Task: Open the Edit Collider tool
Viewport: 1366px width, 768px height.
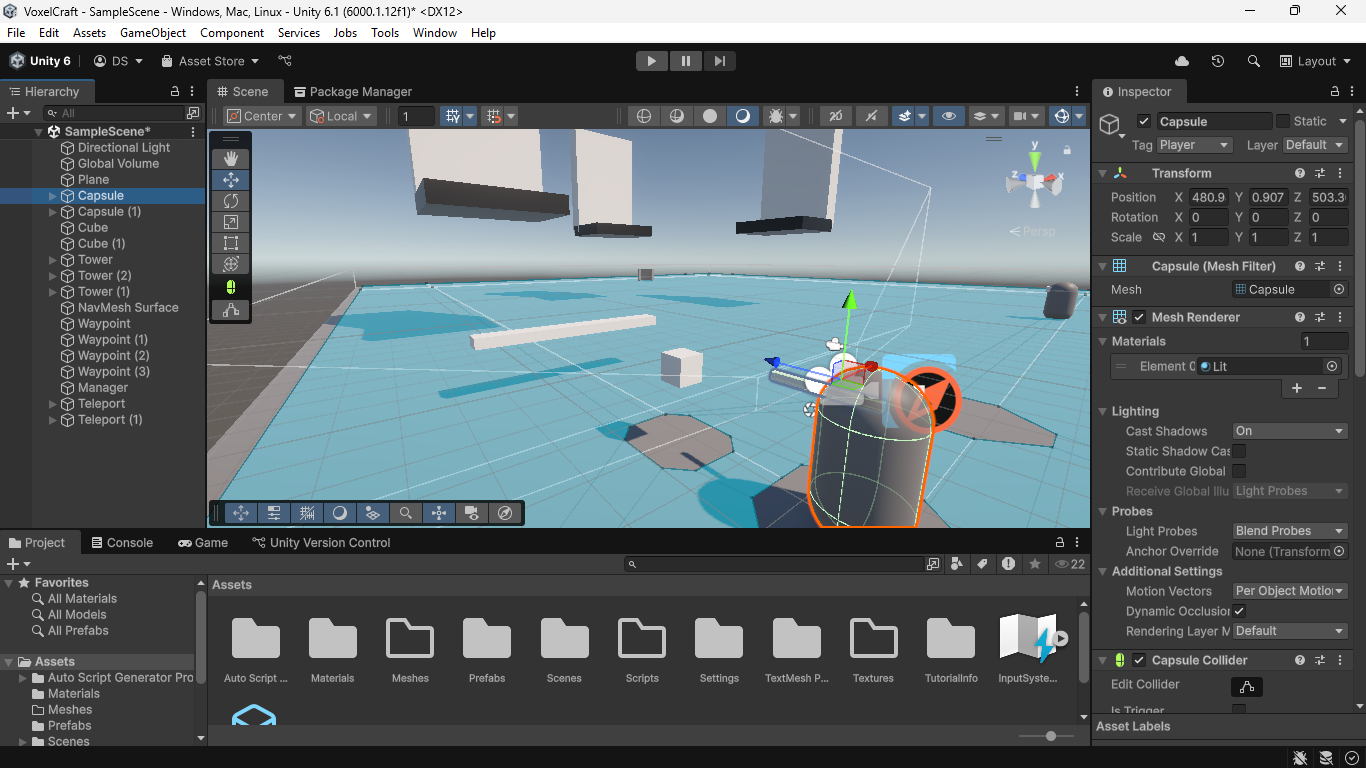Action: [1246, 686]
